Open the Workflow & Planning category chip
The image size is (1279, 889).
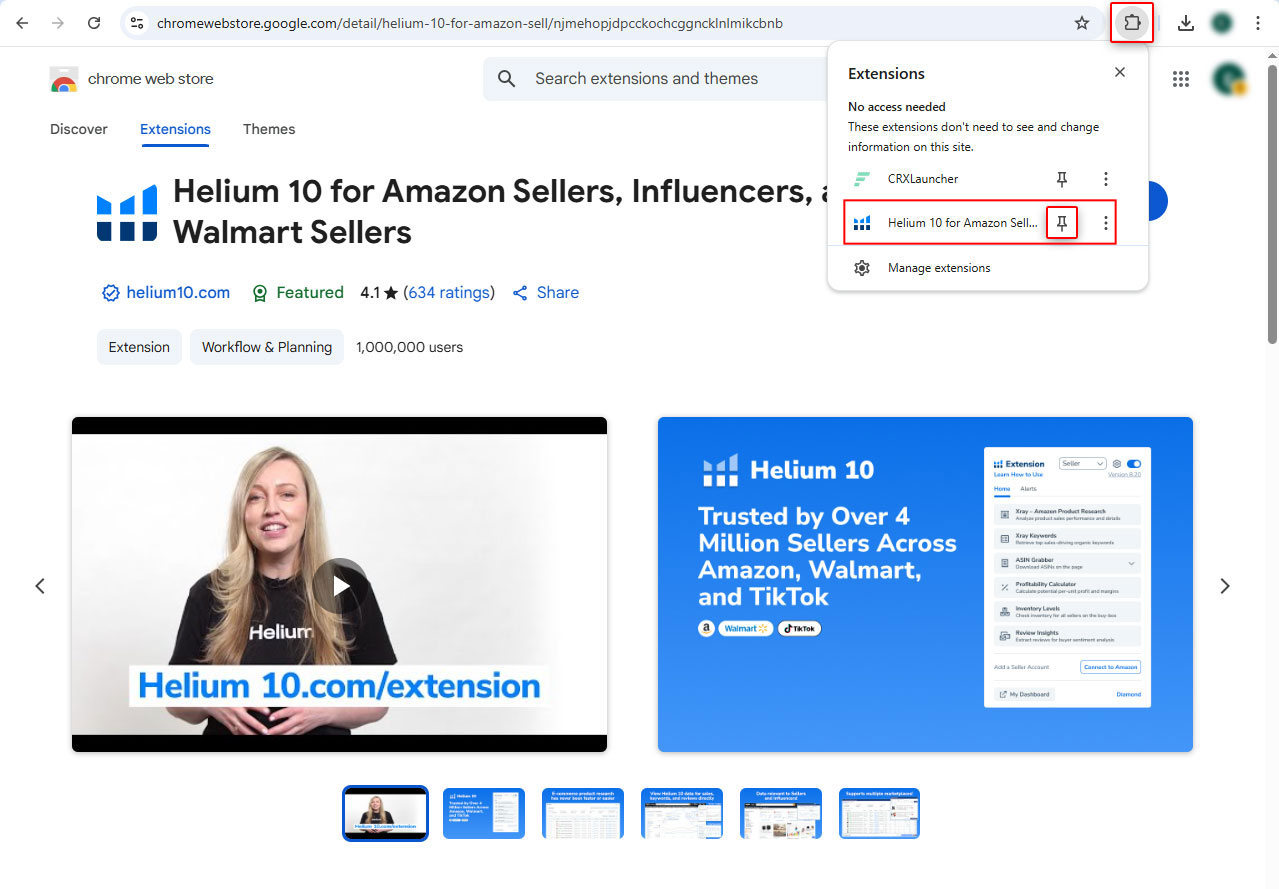267,347
